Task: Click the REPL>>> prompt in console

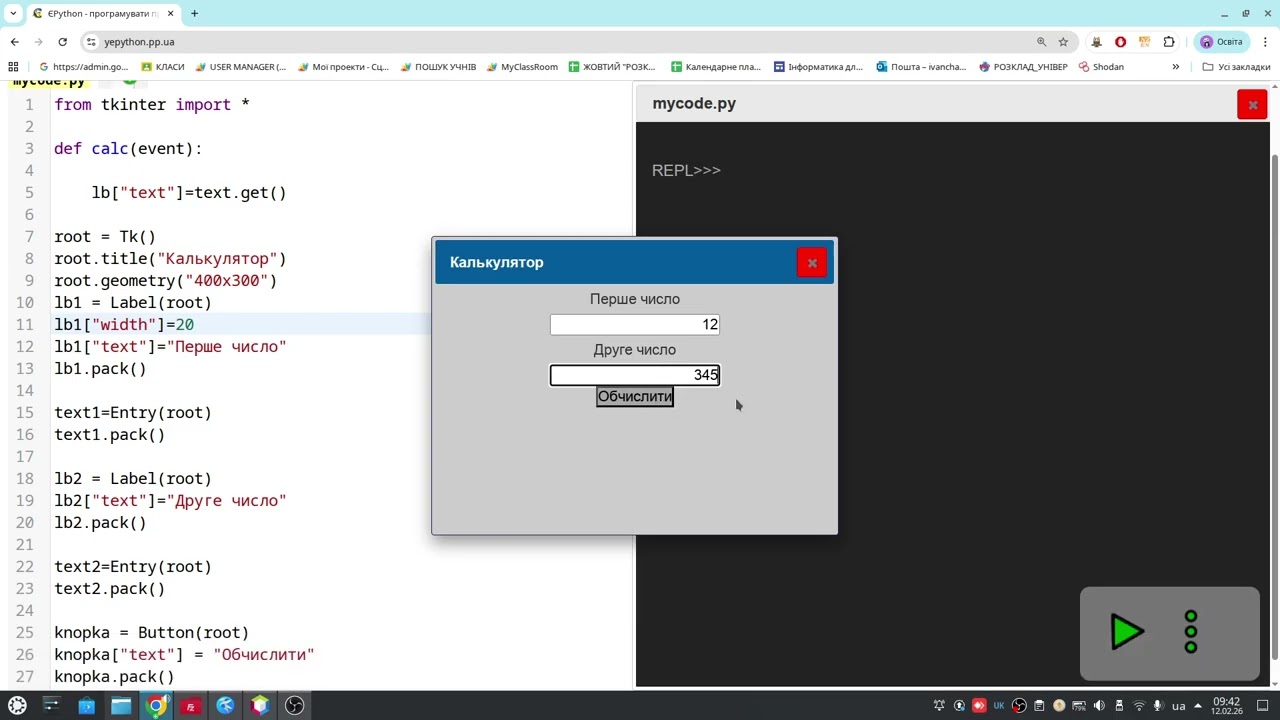Action: click(686, 170)
